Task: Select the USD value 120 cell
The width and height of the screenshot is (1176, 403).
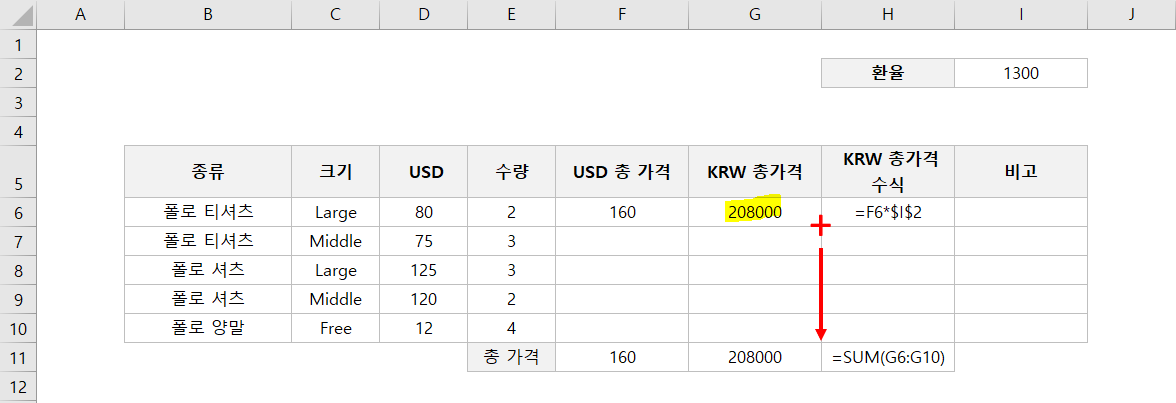Action: click(x=423, y=299)
